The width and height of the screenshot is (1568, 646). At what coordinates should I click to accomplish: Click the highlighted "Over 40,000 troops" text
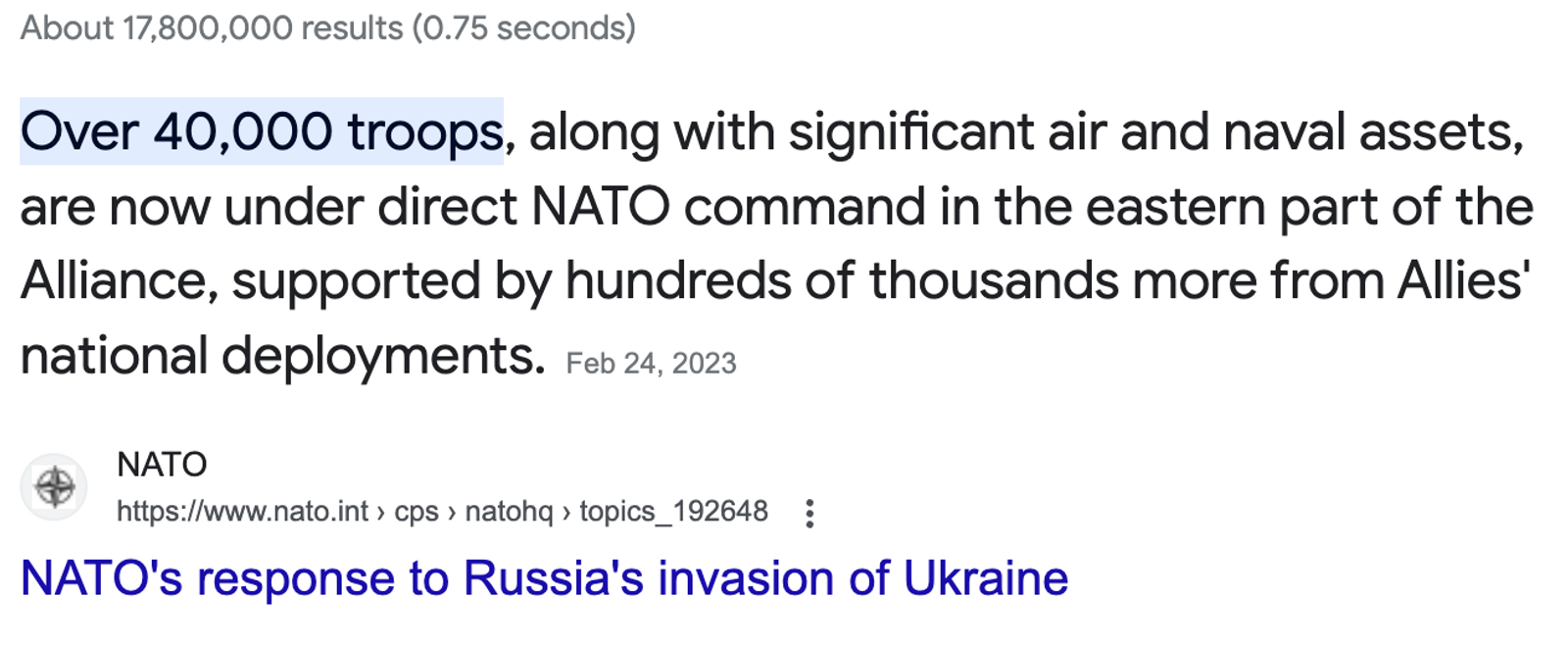tap(262, 131)
